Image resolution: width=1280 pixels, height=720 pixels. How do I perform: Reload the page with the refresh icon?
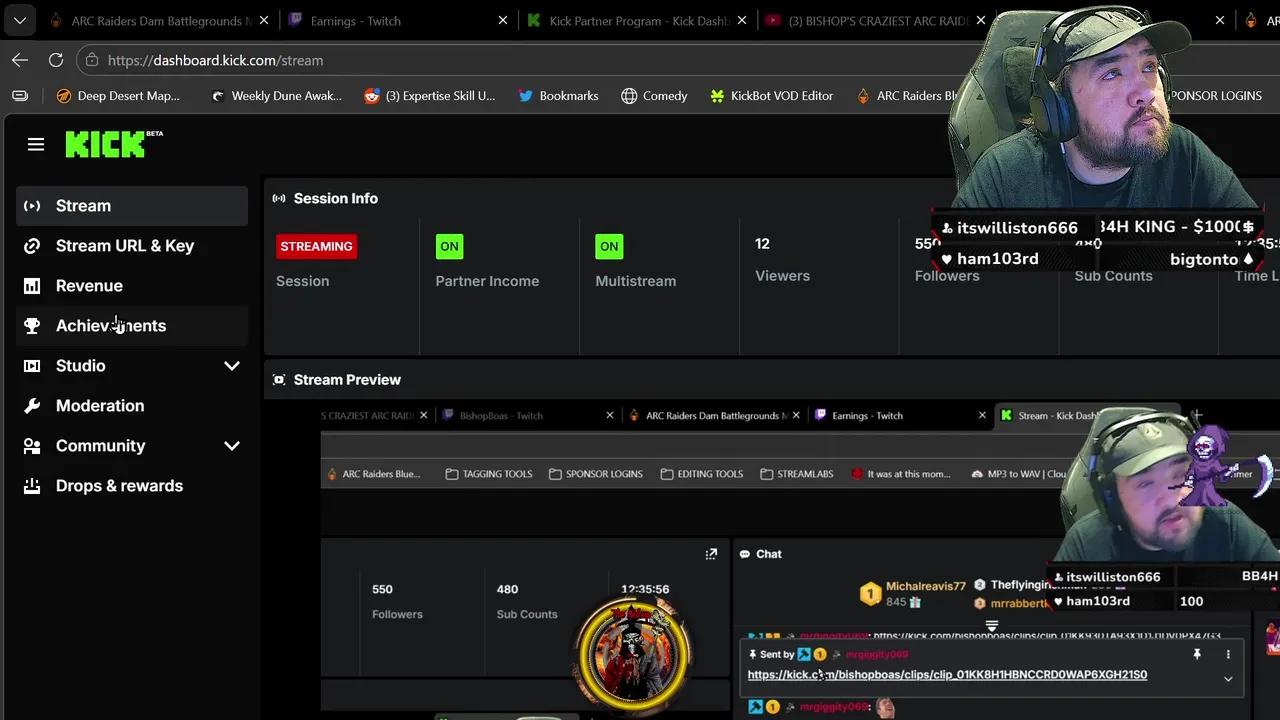[x=56, y=60]
